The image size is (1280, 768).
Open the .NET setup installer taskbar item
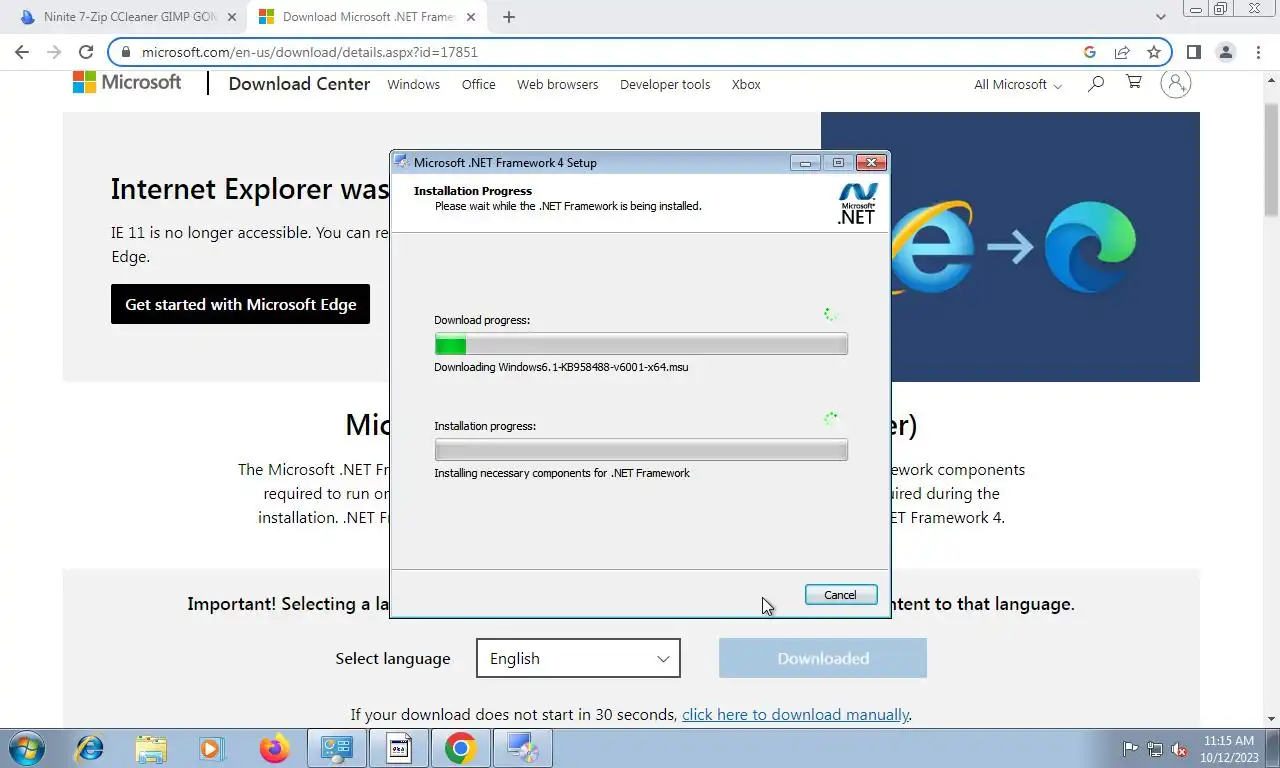tap(522, 748)
